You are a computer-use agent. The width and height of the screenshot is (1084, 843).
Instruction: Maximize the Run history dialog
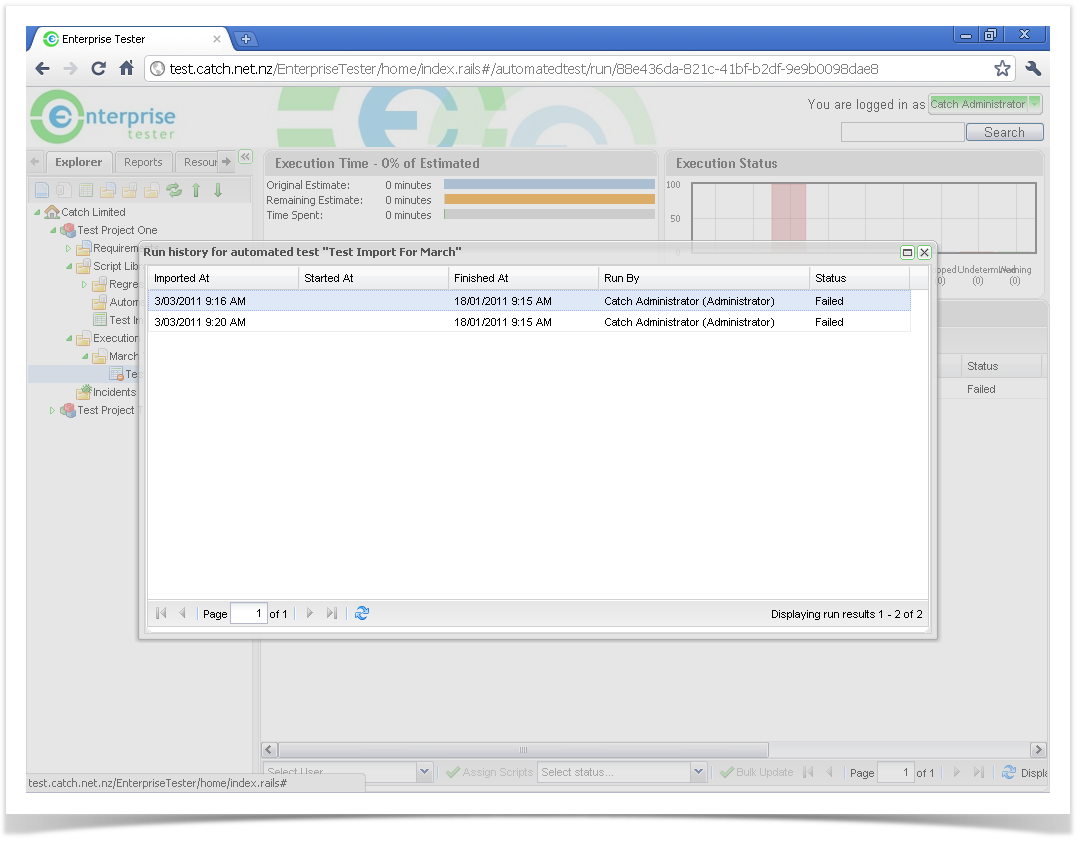[x=907, y=253]
